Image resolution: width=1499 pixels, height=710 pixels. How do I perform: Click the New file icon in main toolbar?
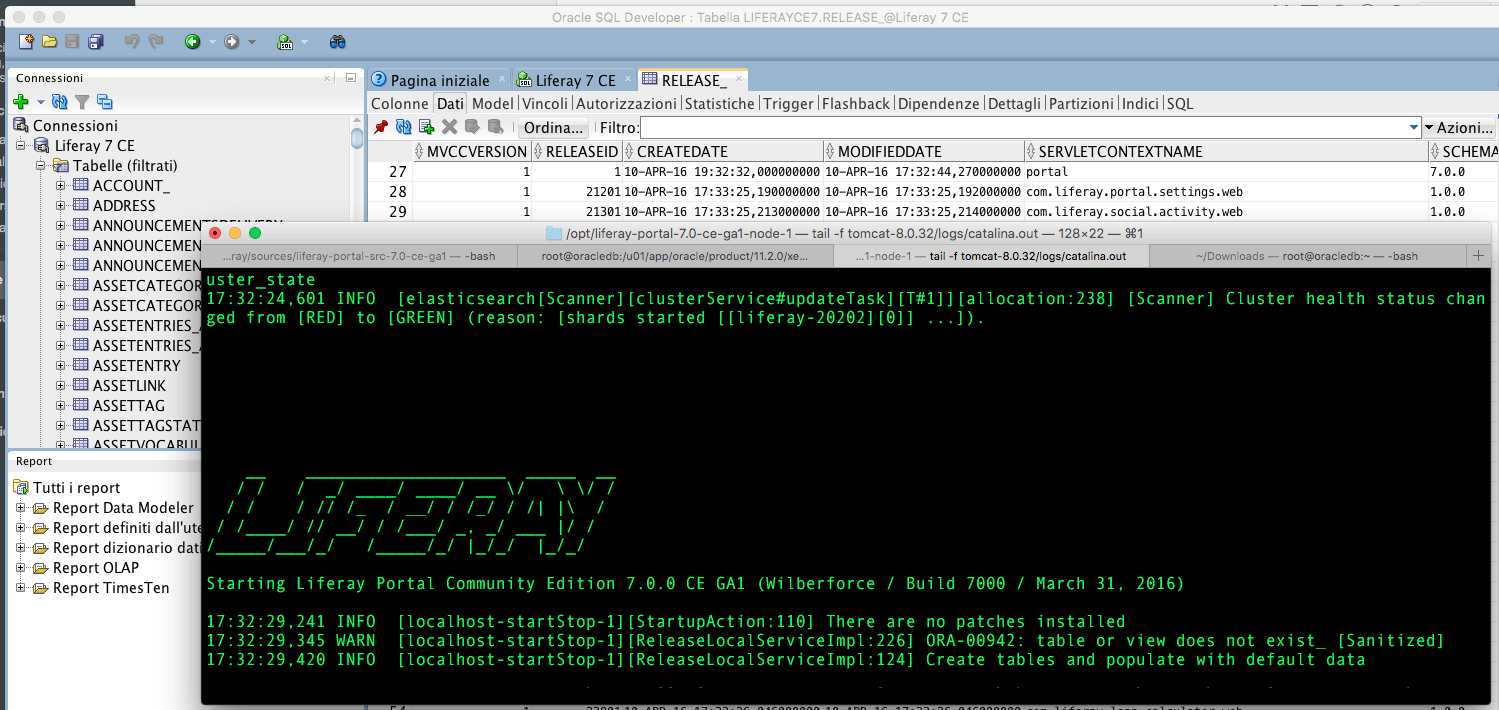click(27, 42)
